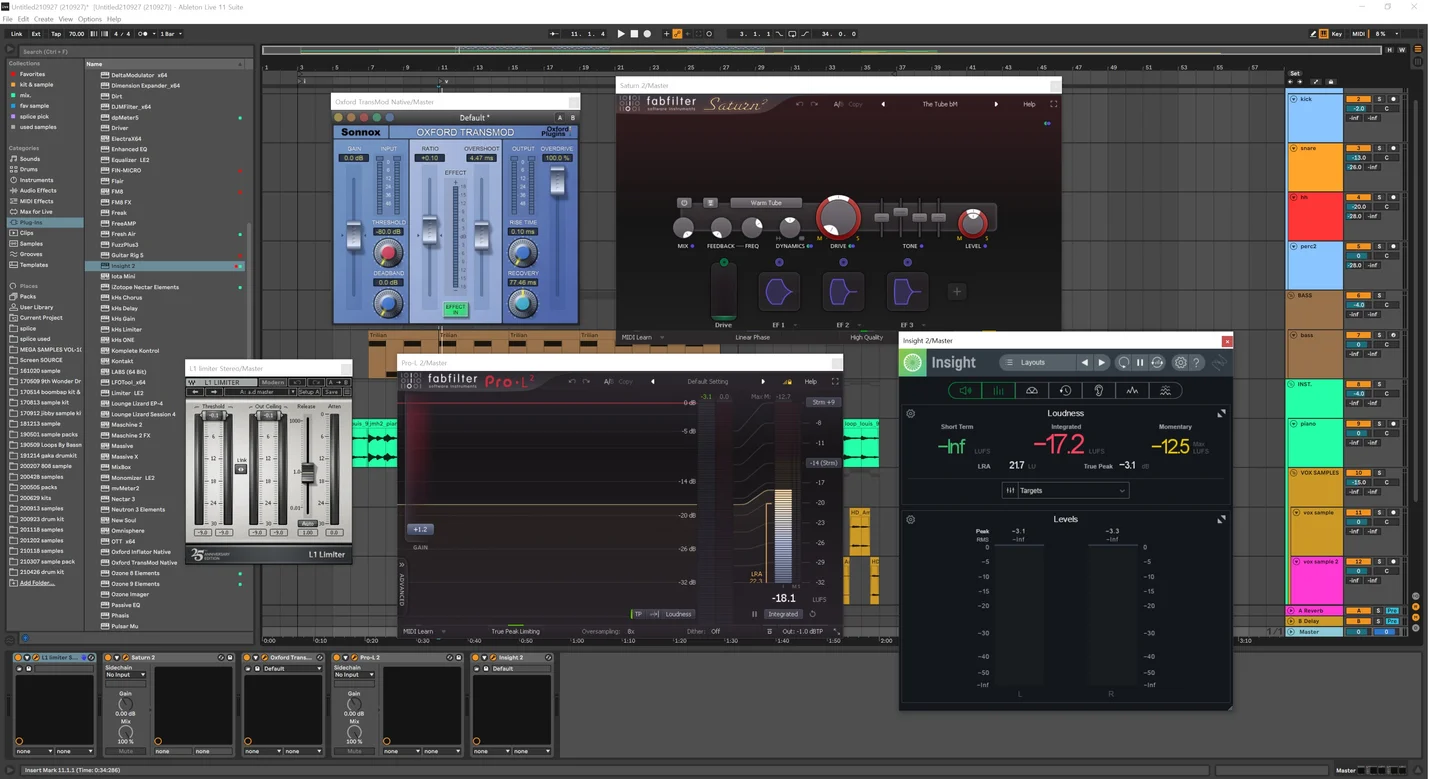Toggle the Insight sound output speaker icon

pyautogui.click(x=964, y=391)
